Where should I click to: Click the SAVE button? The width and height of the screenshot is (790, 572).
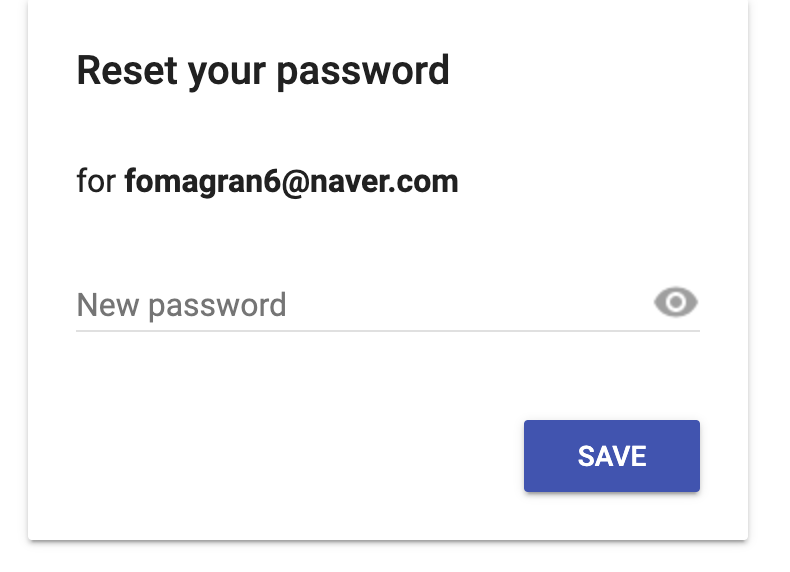(612, 456)
